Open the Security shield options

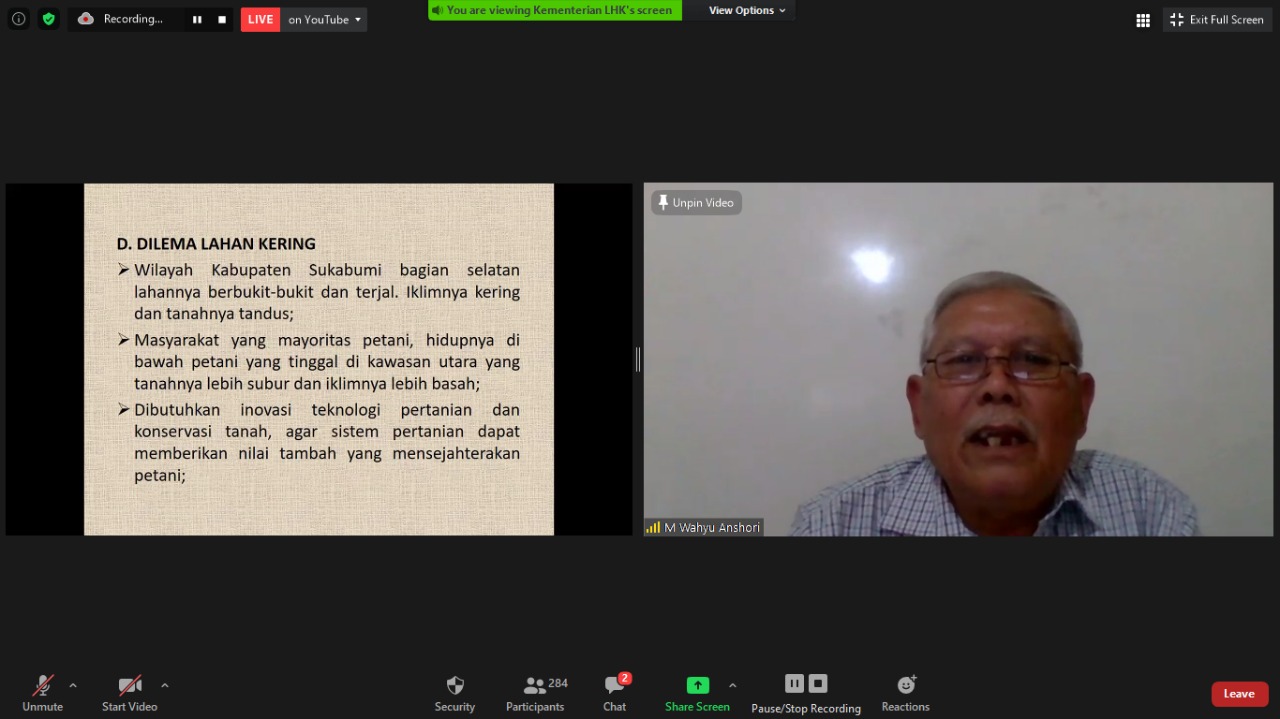pyautogui.click(x=455, y=693)
